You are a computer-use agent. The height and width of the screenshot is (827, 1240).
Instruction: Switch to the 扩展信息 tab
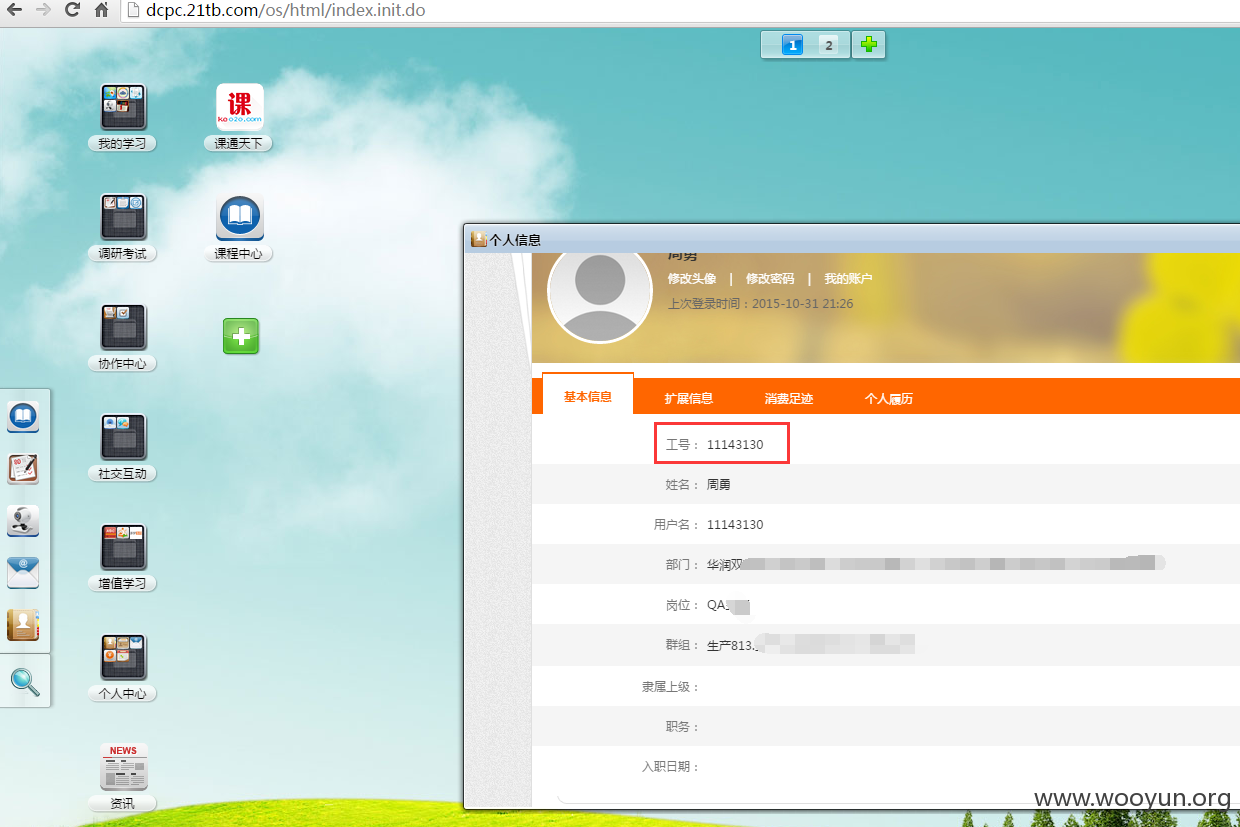(689, 398)
